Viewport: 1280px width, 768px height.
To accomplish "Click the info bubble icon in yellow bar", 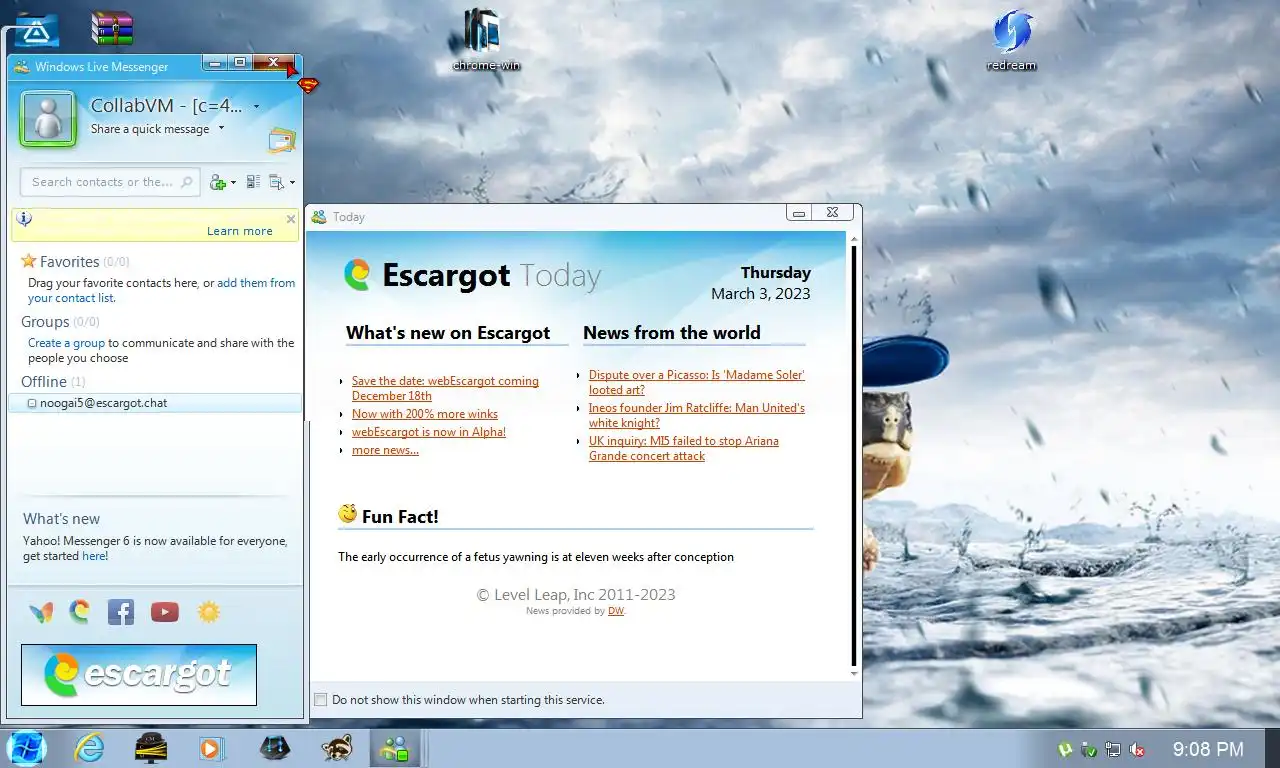I will (25, 219).
